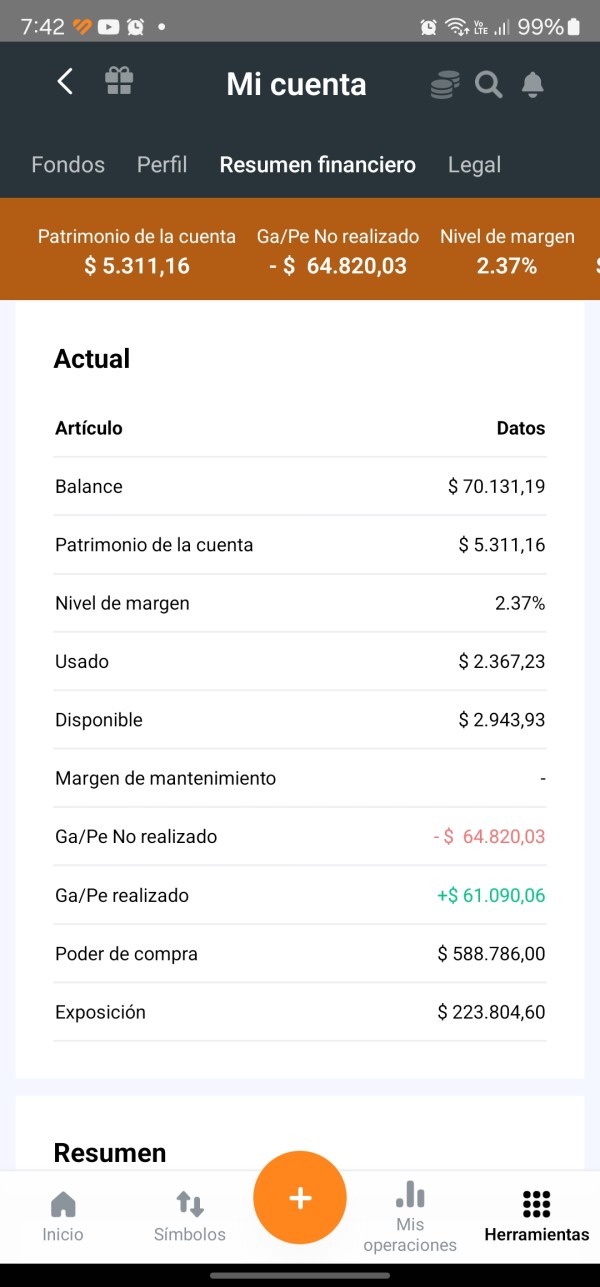The height and width of the screenshot is (1287, 600).
Task: Select the Poder de compra row
Action: [300, 954]
